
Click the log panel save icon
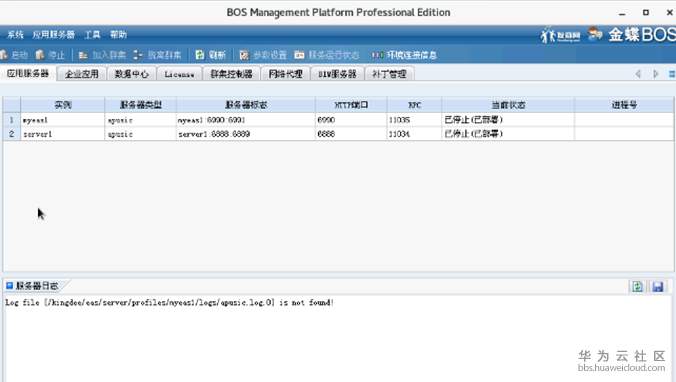(x=657, y=286)
